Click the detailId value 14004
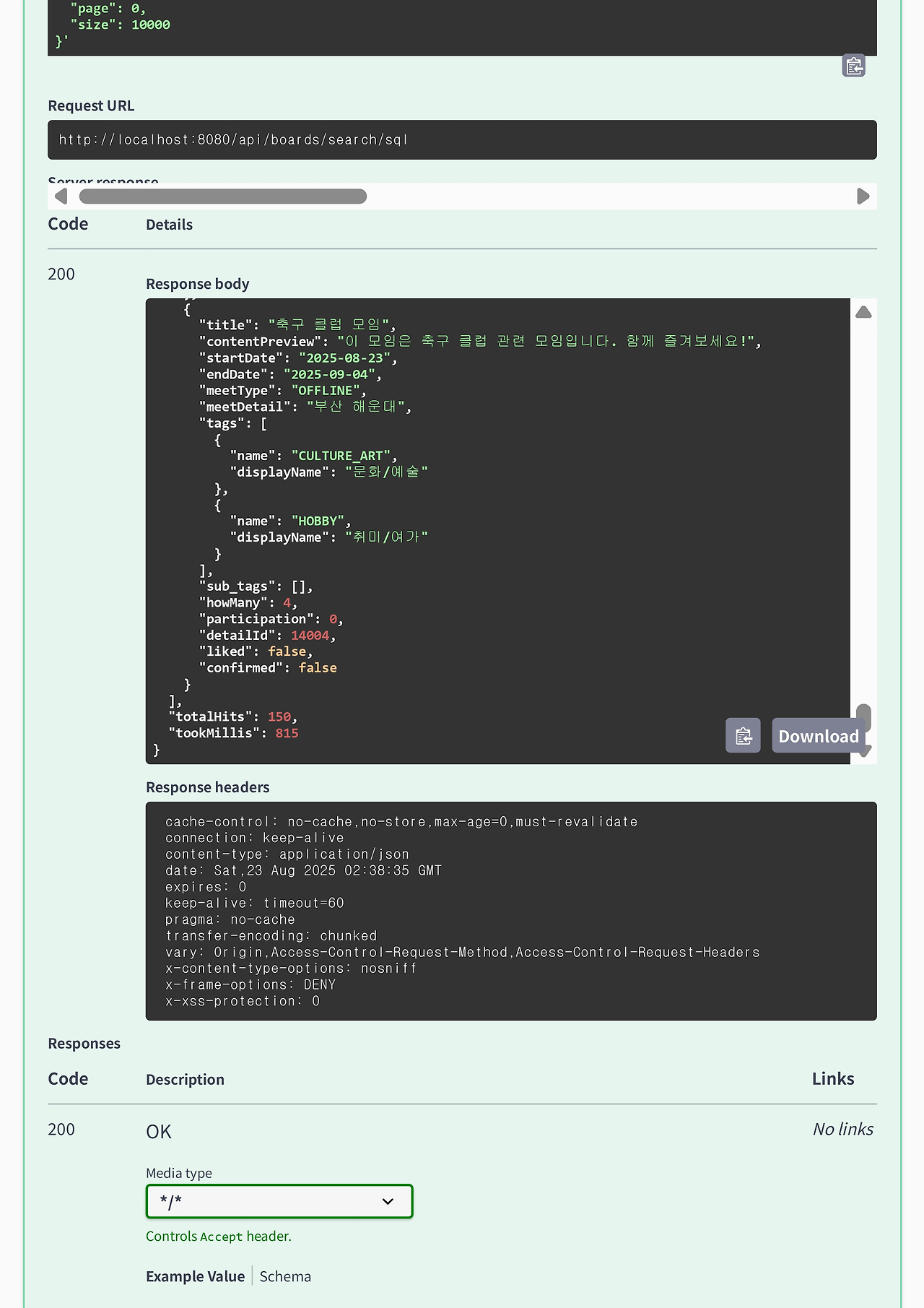This screenshot has height=1308, width=924. (310, 636)
